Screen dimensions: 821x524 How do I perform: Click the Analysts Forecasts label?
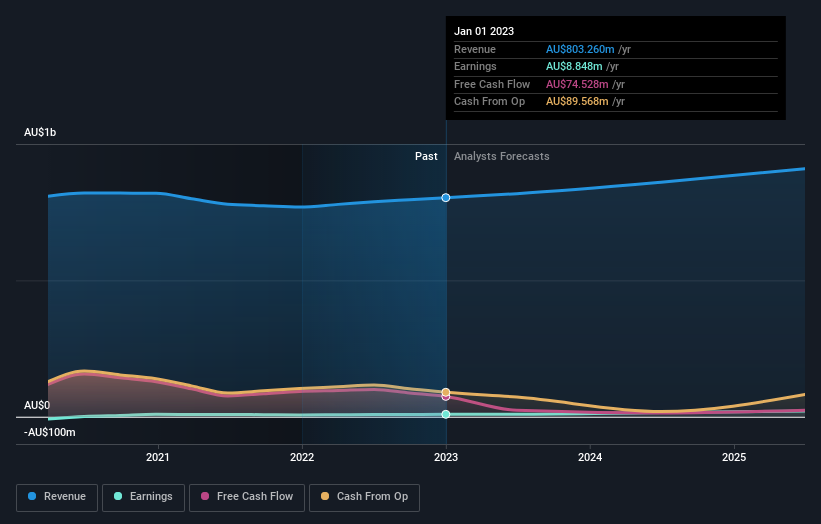pos(502,156)
